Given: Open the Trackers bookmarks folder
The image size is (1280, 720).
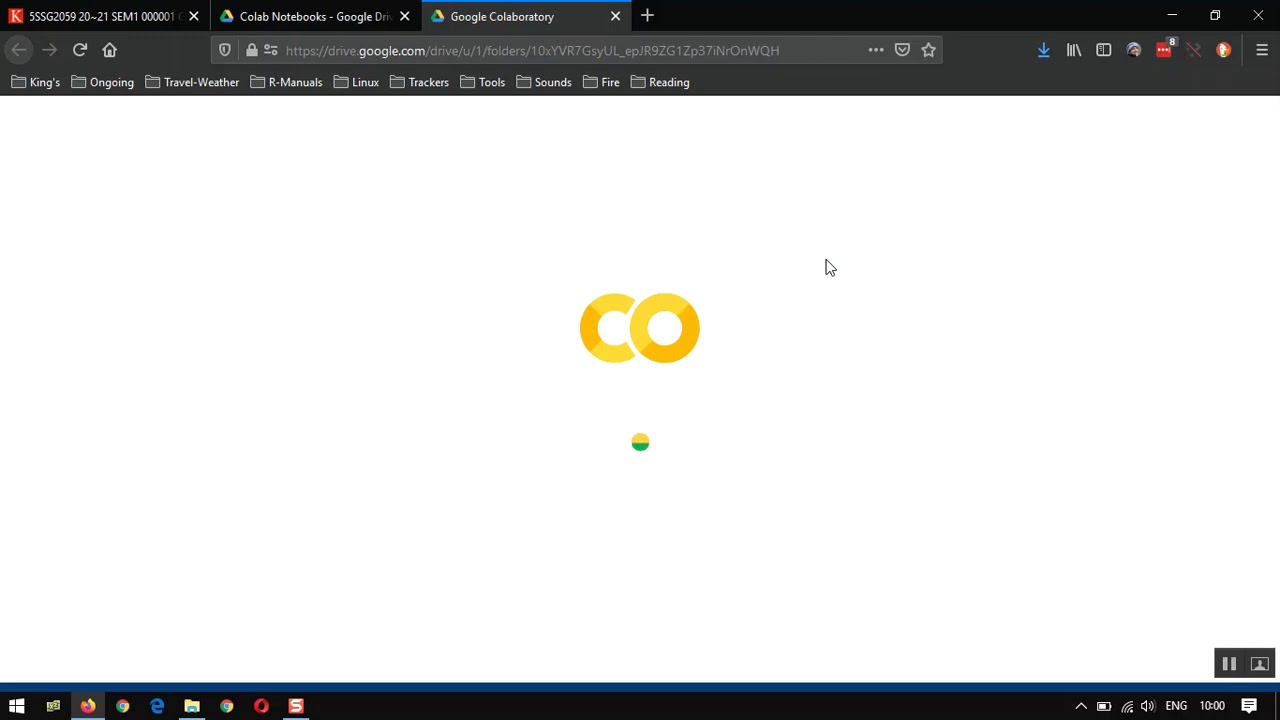Looking at the screenshot, I should (419, 82).
